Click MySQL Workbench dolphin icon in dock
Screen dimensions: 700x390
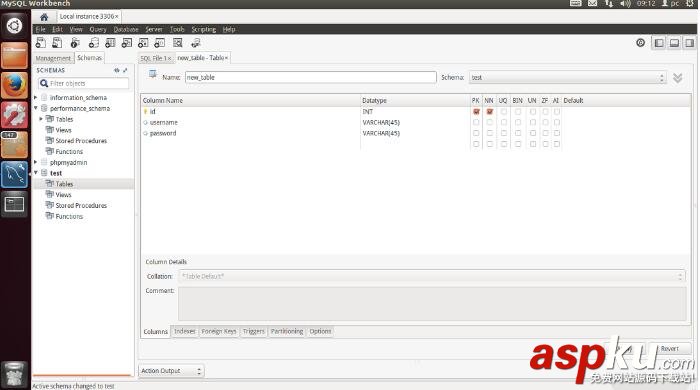click(x=14, y=174)
